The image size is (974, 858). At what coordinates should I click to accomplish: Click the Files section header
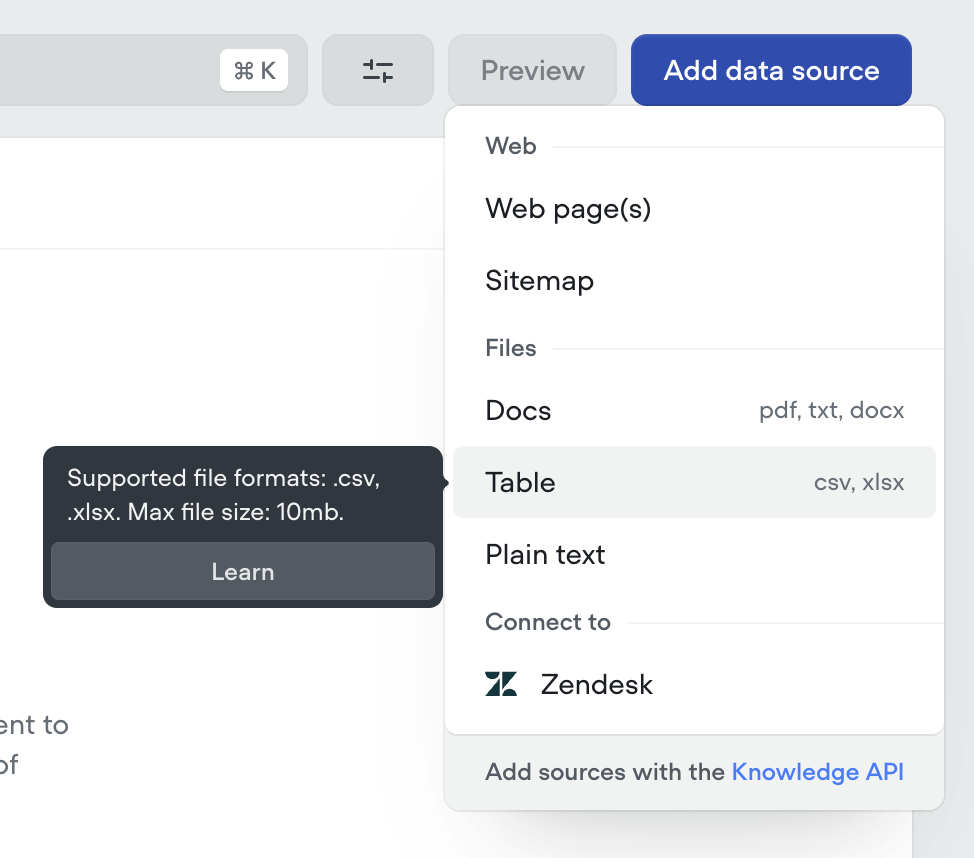[x=511, y=348]
